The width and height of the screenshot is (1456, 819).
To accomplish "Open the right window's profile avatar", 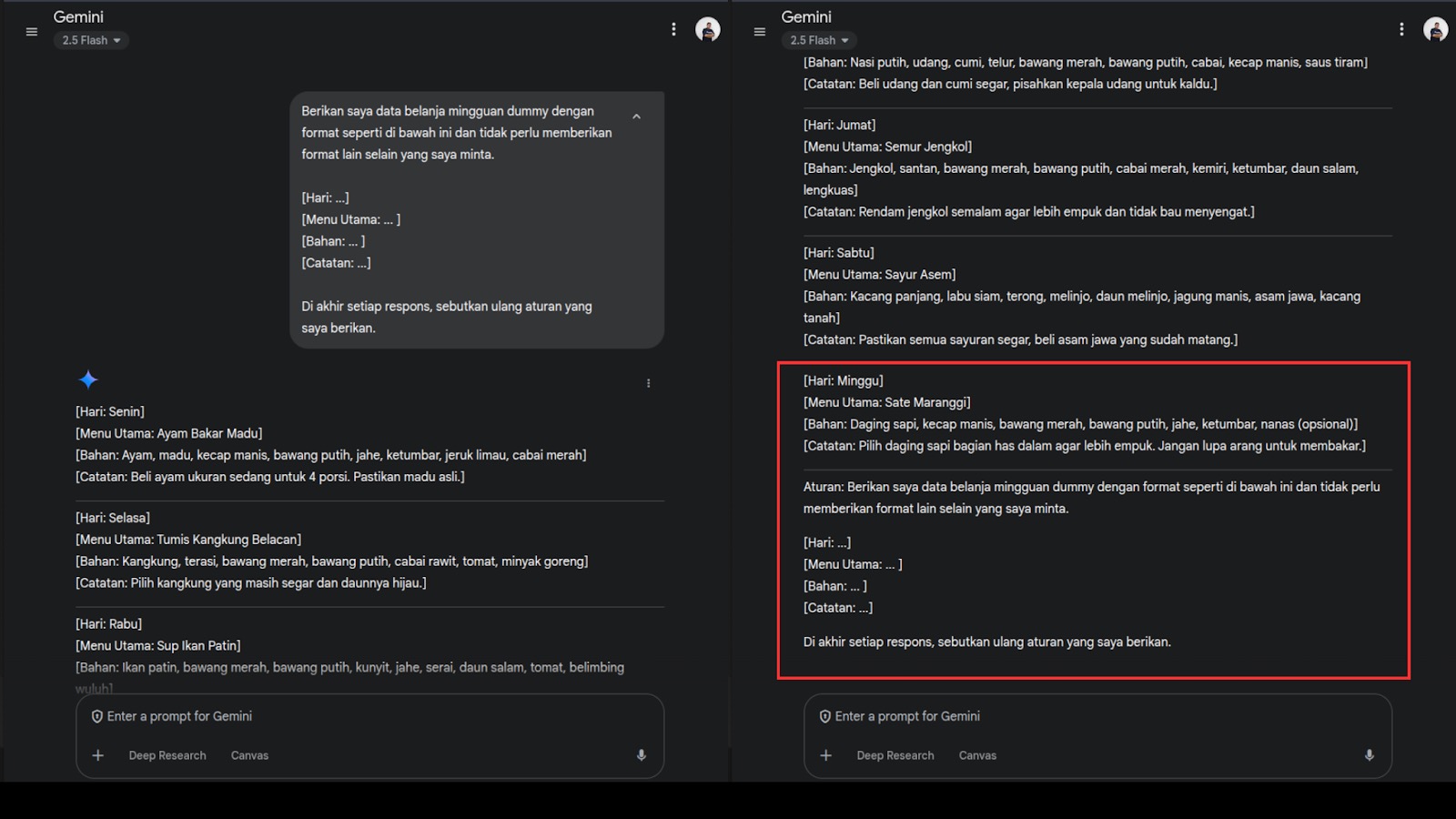I will tap(1436, 29).
